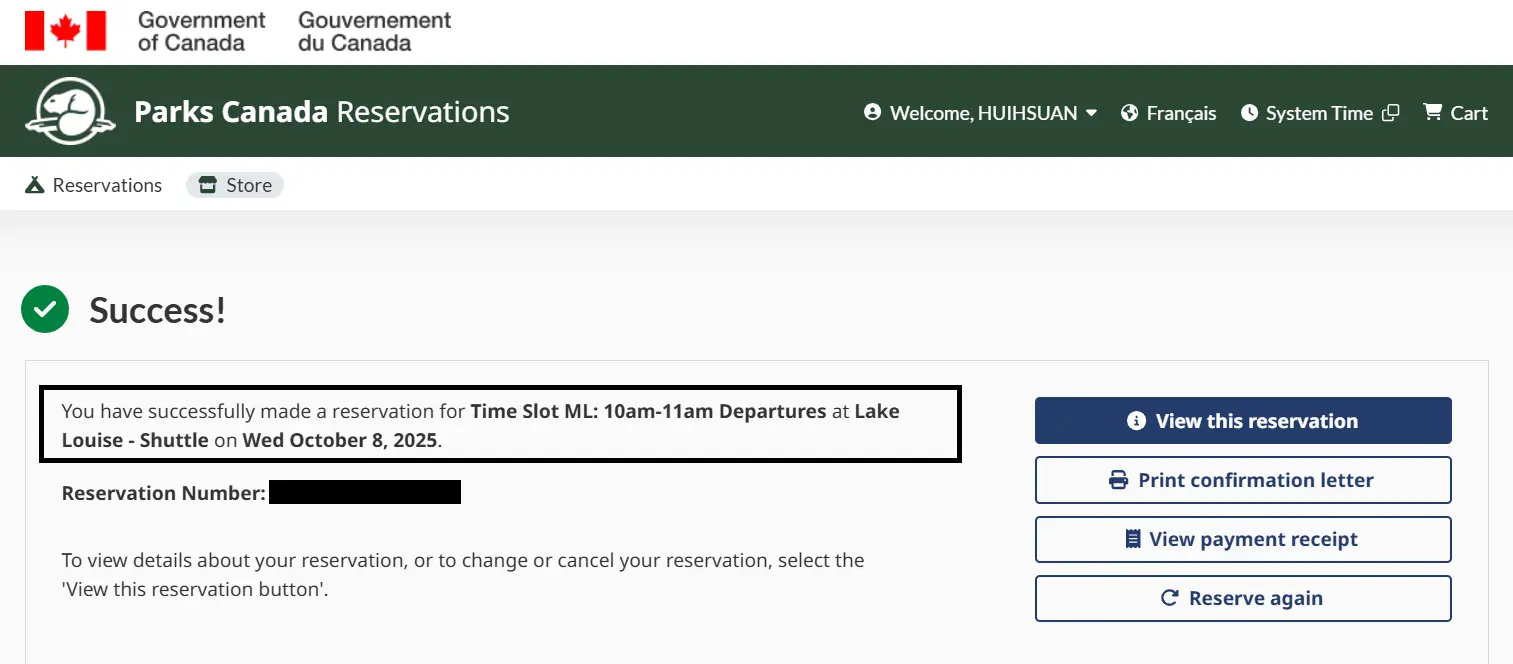
Task: Click Print confirmation letter button
Action: pyautogui.click(x=1243, y=480)
